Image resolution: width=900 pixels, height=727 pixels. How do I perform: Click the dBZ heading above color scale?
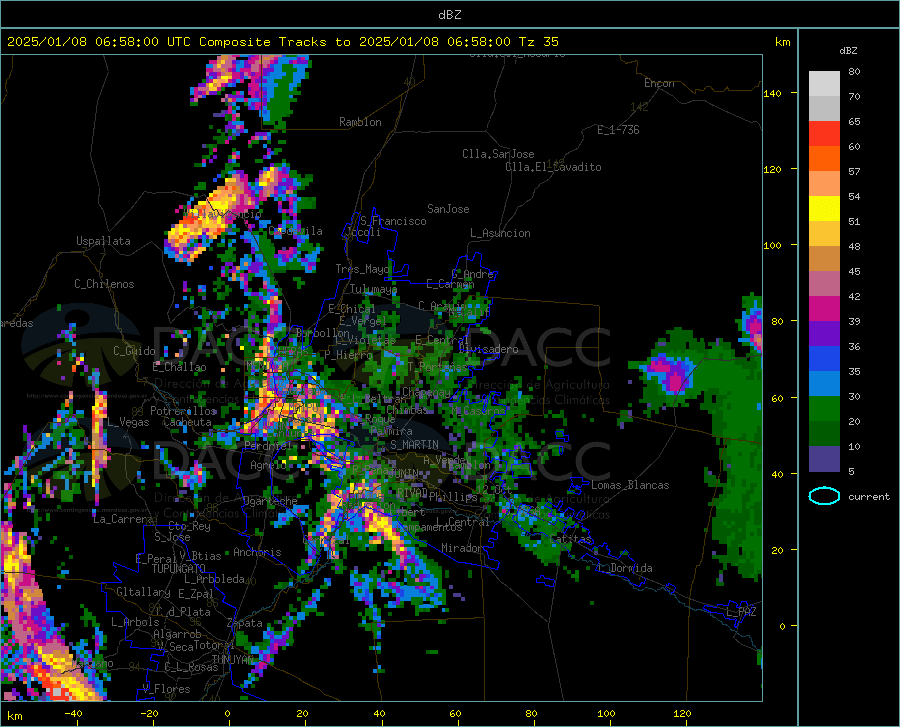click(x=848, y=50)
